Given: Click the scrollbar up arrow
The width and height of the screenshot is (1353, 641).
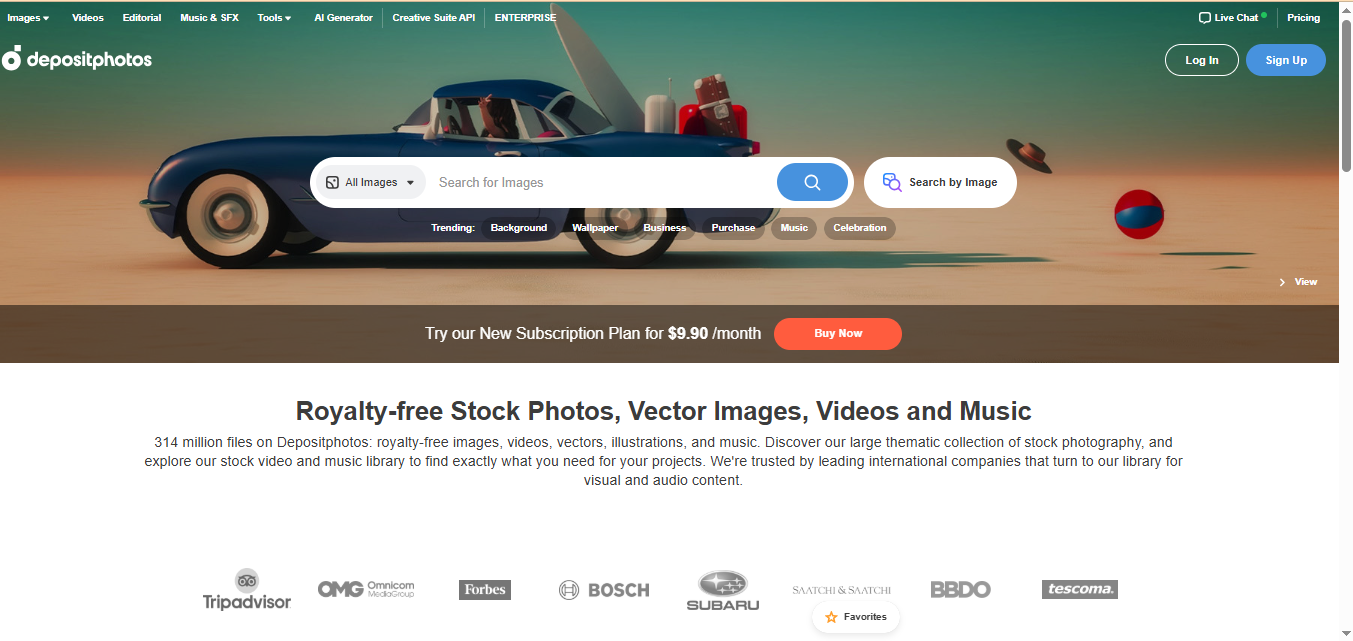Looking at the screenshot, I should 1346,9.
